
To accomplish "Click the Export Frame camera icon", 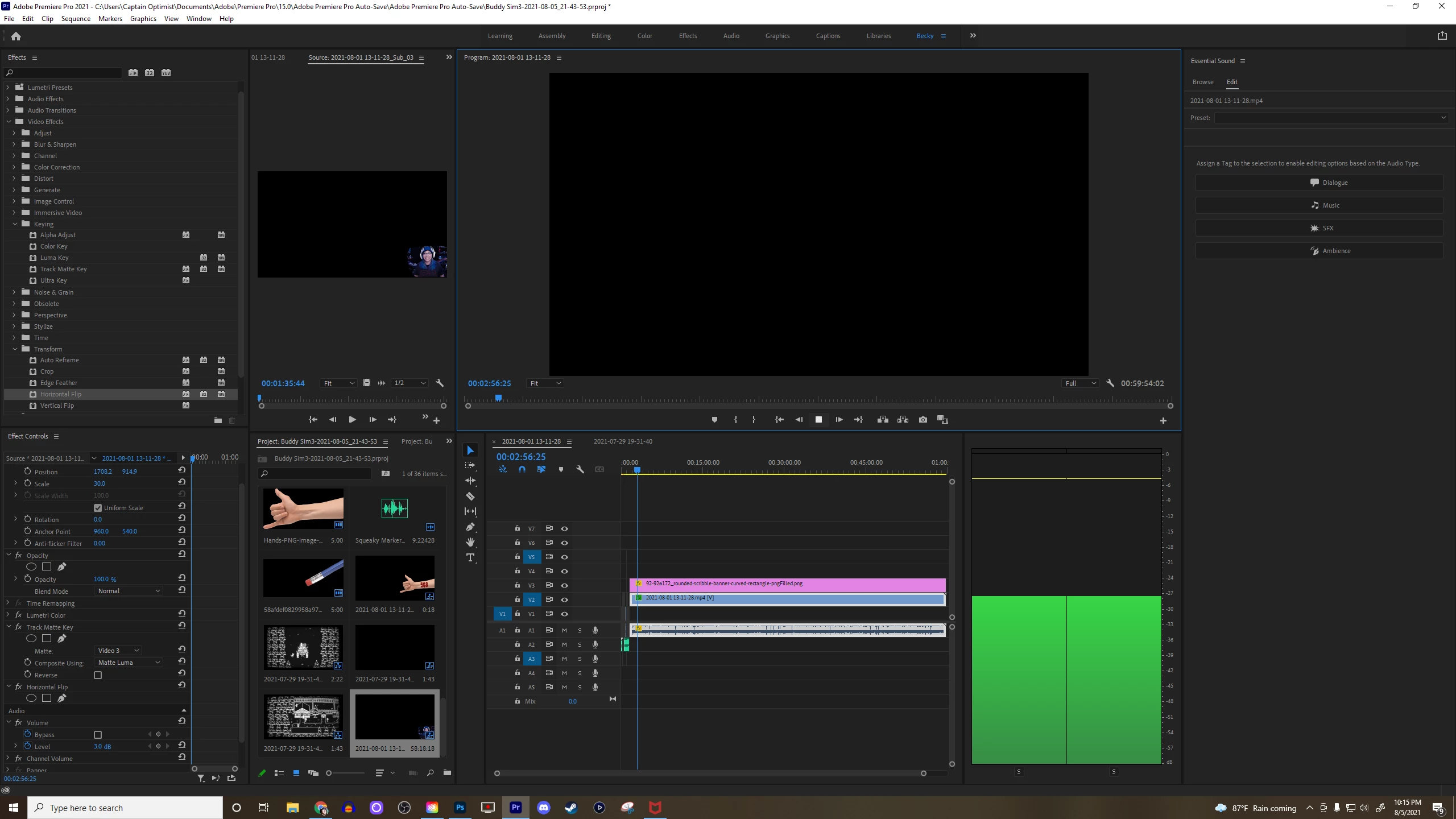I will [x=923, y=420].
